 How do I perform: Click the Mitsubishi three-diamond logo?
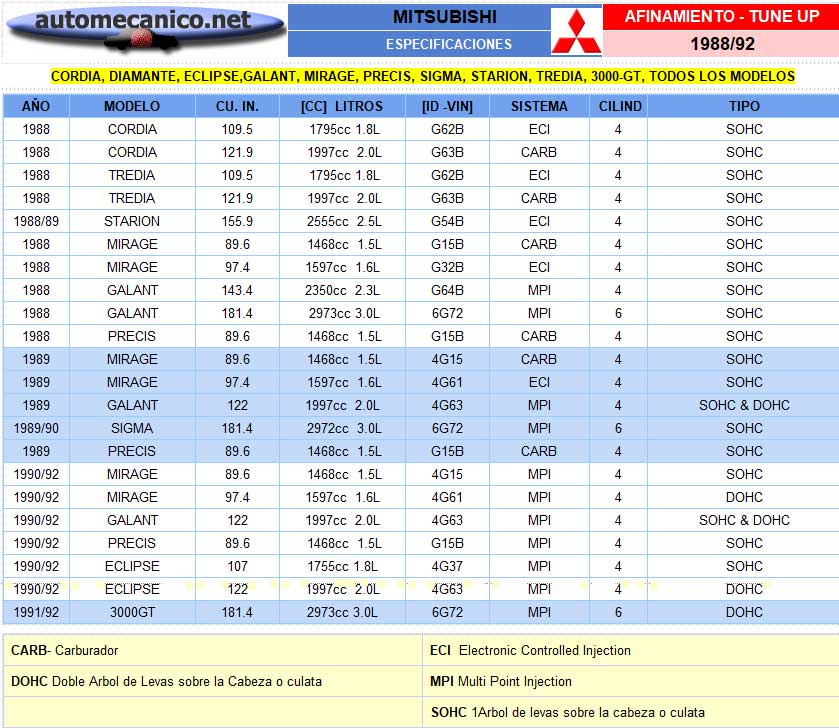click(576, 32)
